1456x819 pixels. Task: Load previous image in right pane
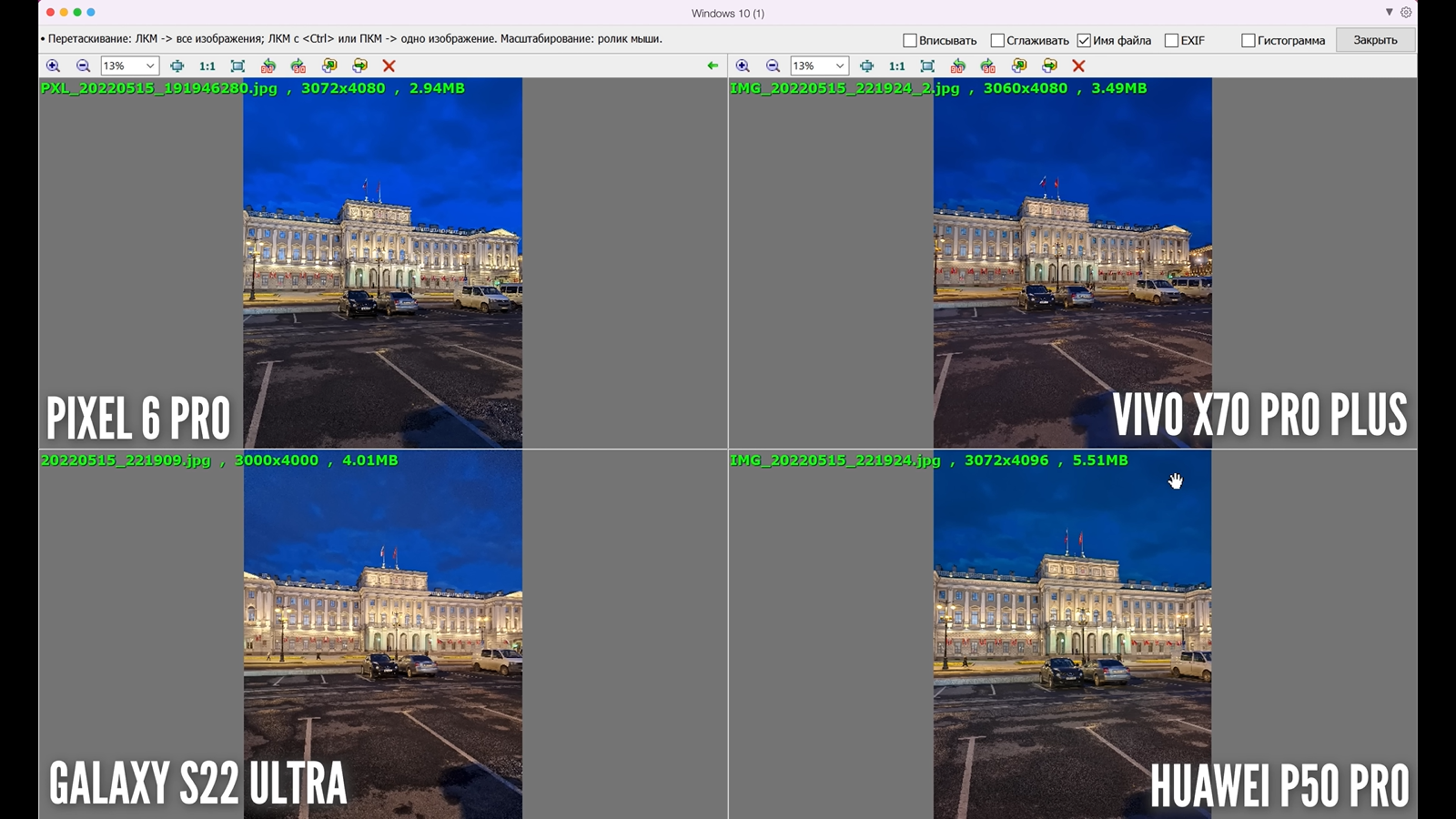click(1019, 66)
